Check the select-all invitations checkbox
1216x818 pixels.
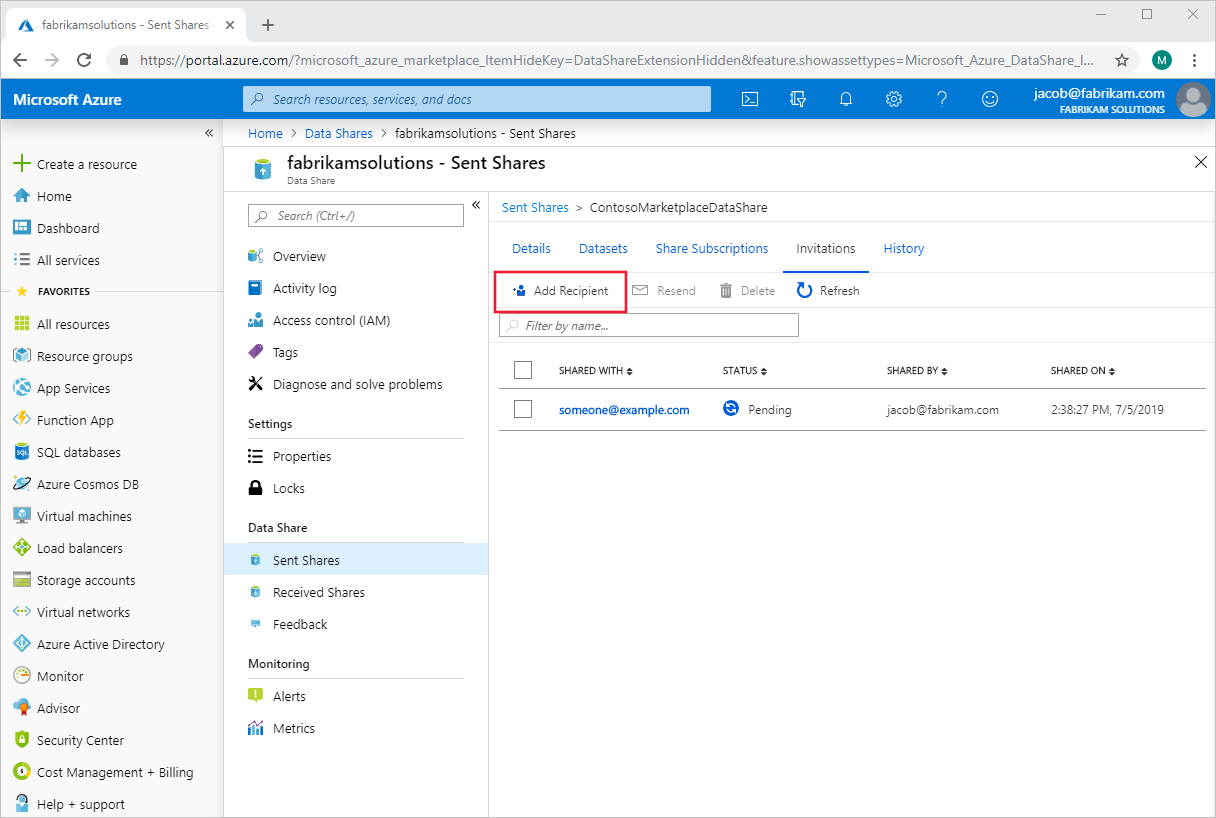click(523, 370)
